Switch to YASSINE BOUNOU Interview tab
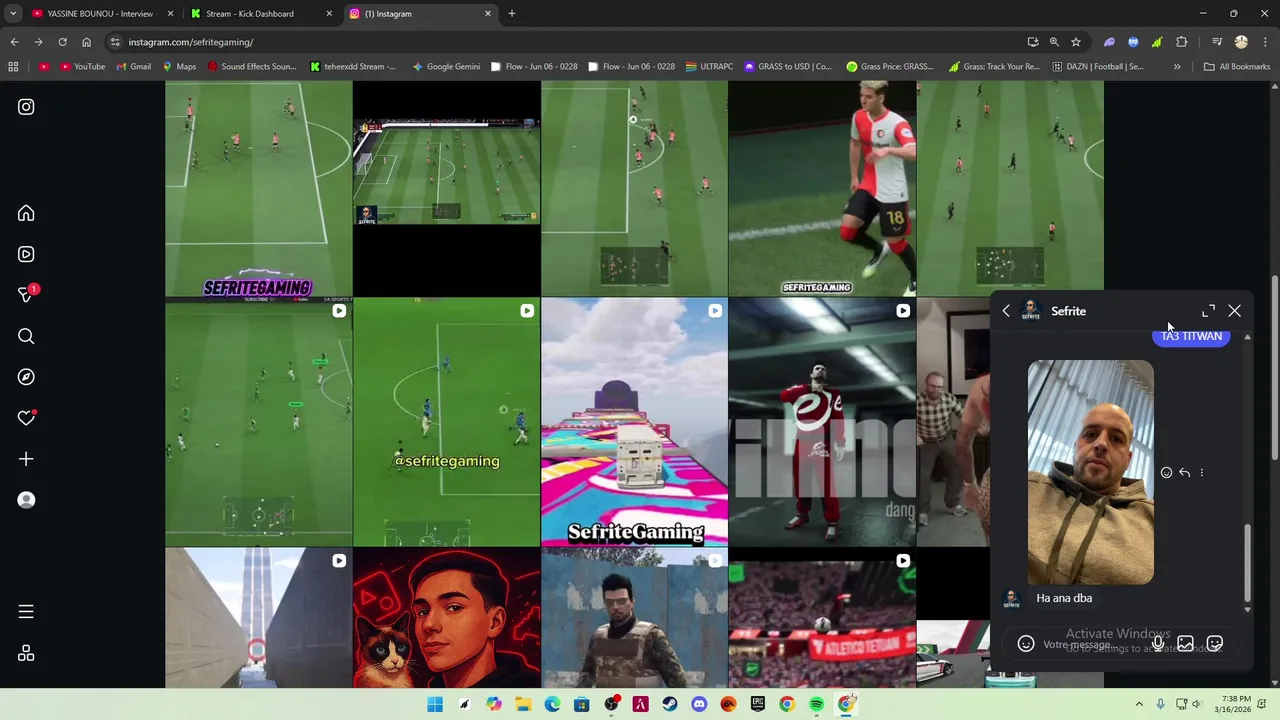This screenshot has height=720, width=1280. 100,14
